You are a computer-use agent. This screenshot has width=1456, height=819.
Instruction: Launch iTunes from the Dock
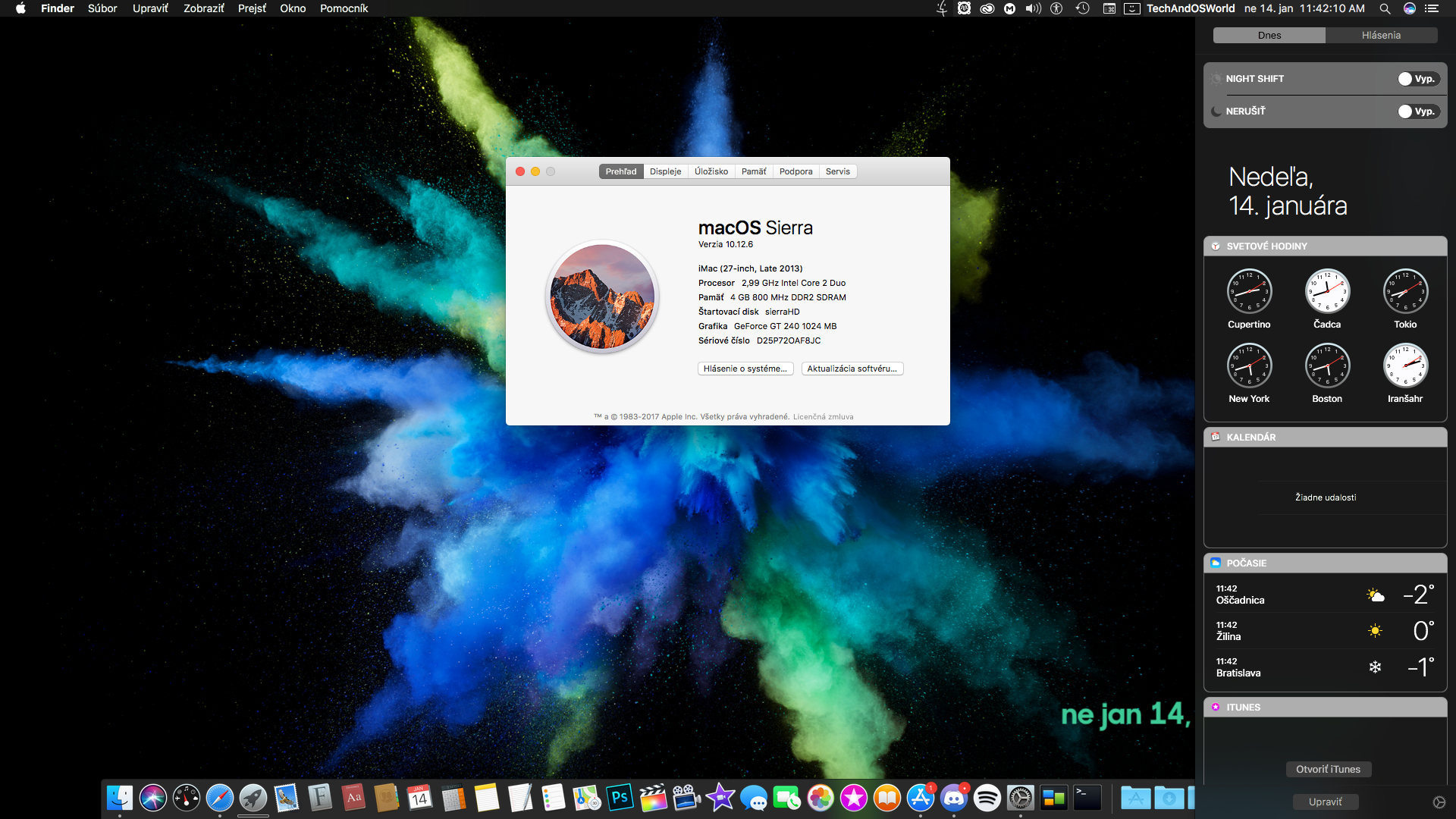(x=852, y=798)
